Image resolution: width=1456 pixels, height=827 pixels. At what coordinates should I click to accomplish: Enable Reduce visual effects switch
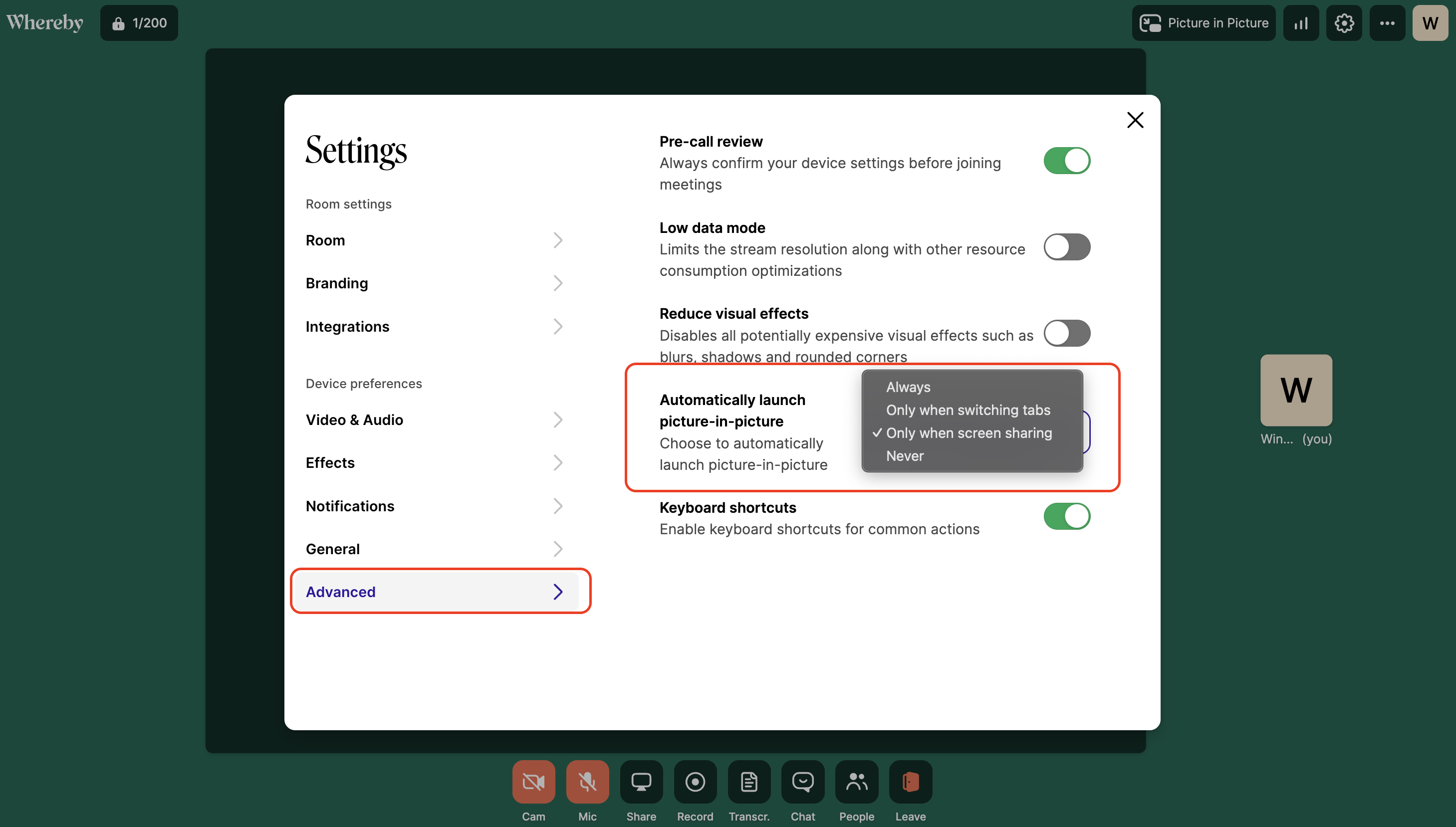click(x=1067, y=333)
